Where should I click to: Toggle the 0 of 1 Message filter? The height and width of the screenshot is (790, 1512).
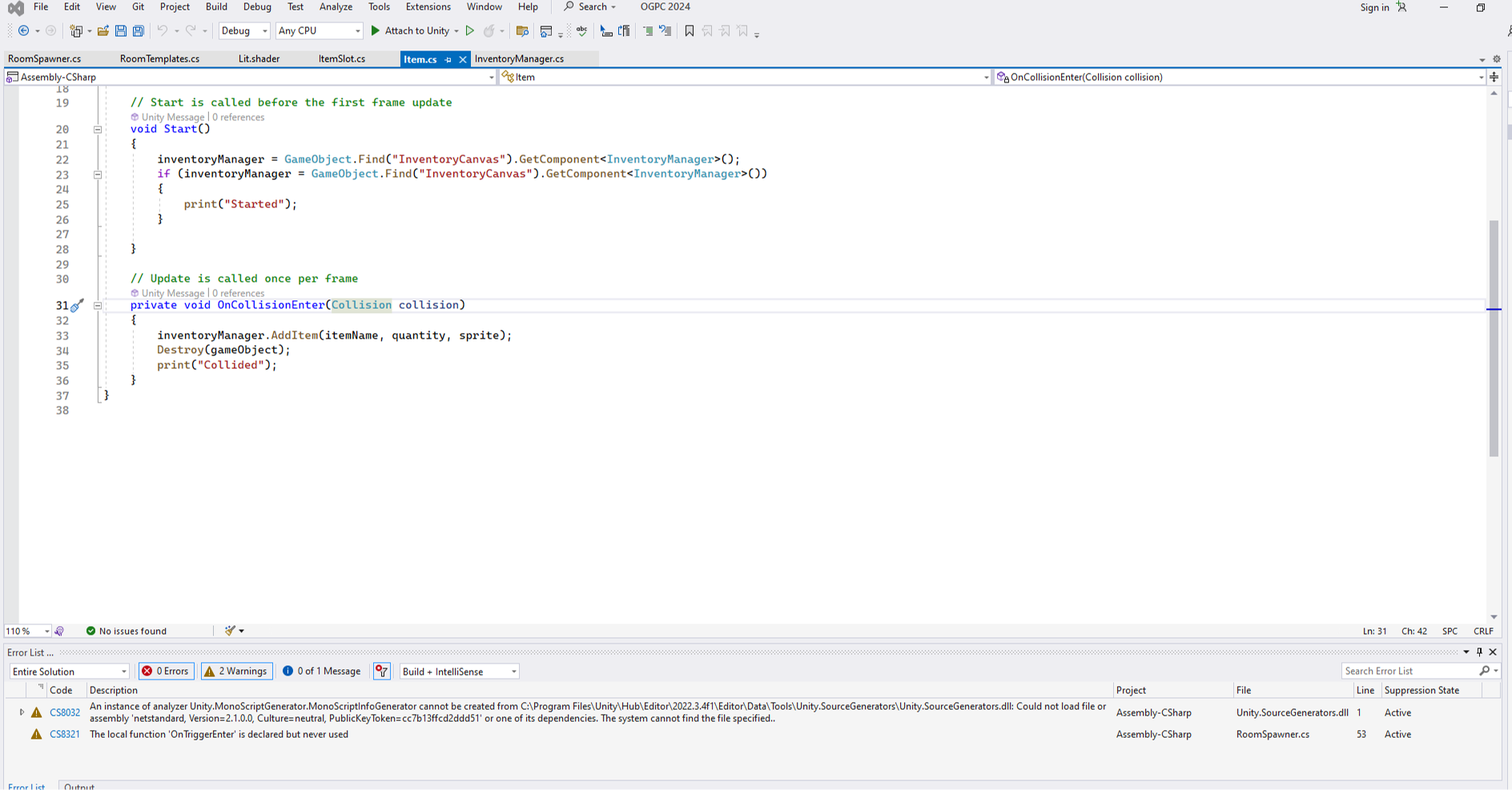tap(321, 672)
